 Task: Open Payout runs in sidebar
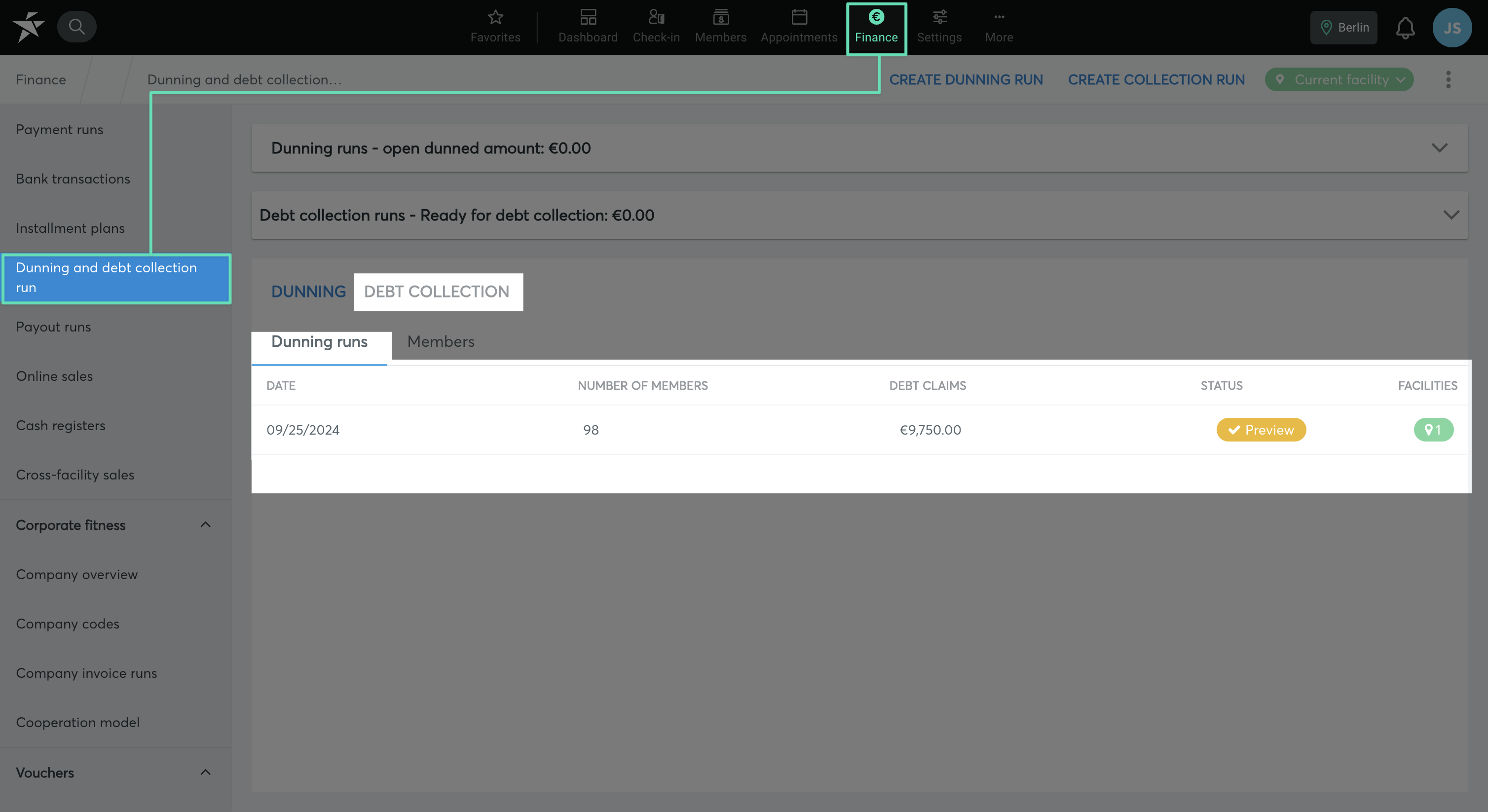click(53, 327)
